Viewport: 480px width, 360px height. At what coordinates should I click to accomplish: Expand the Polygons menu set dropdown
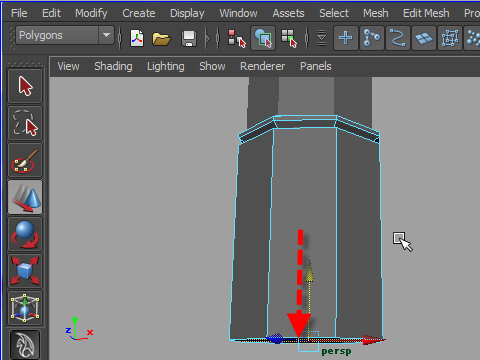point(106,35)
